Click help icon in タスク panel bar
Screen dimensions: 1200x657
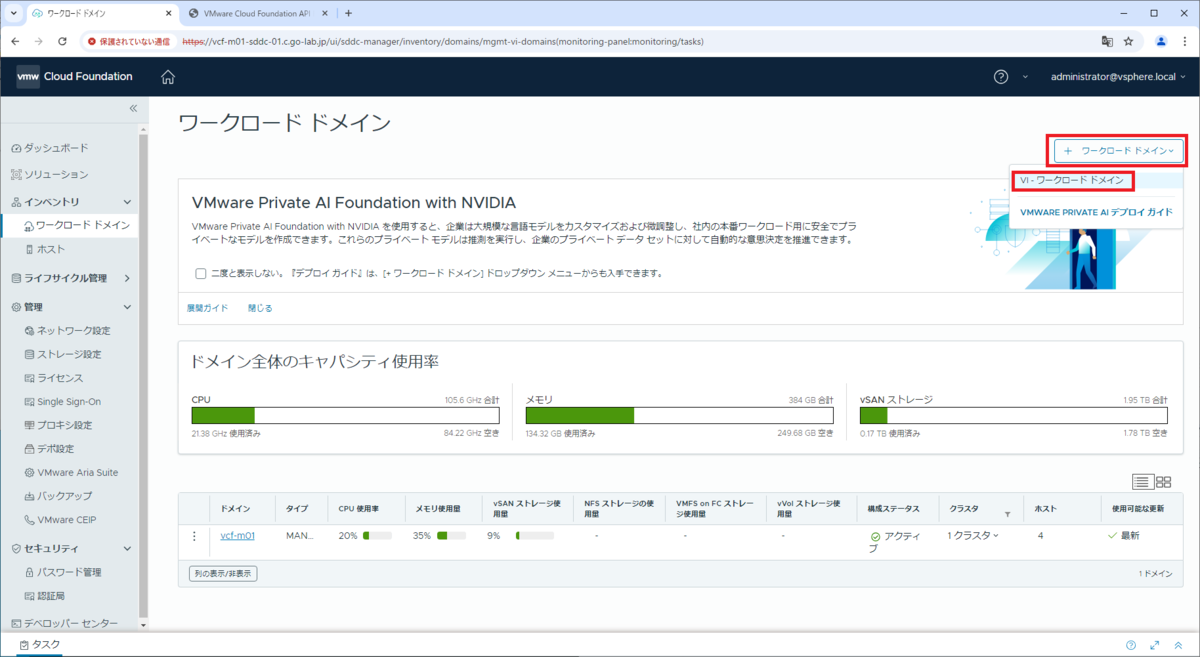tap(1131, 645)
